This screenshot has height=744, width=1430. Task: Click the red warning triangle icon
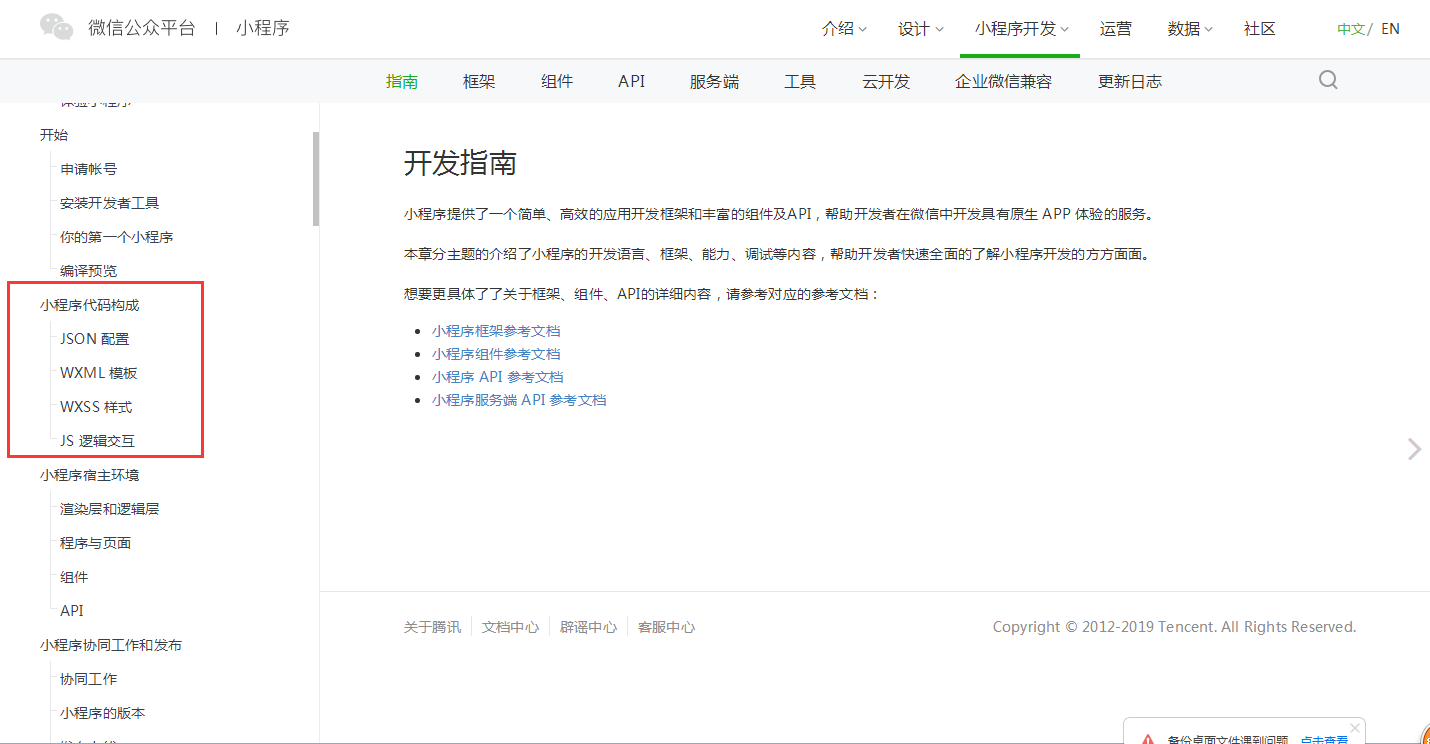[x=1147, y=739]
